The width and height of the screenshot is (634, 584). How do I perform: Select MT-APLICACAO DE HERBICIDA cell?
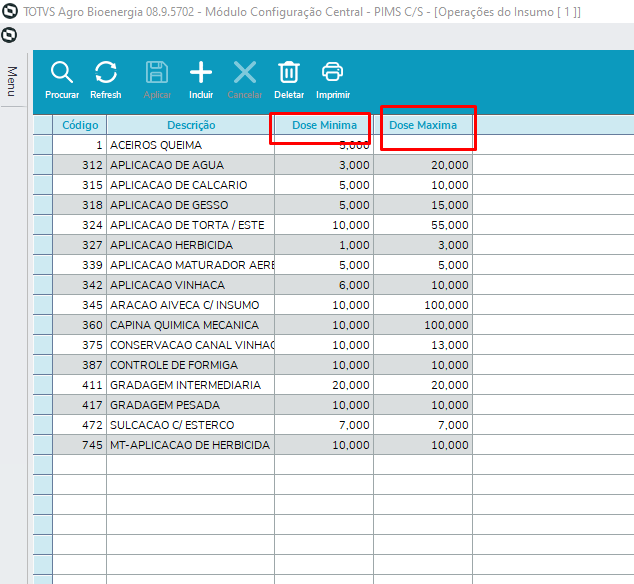pyautogui.click(x=190, y=445)
